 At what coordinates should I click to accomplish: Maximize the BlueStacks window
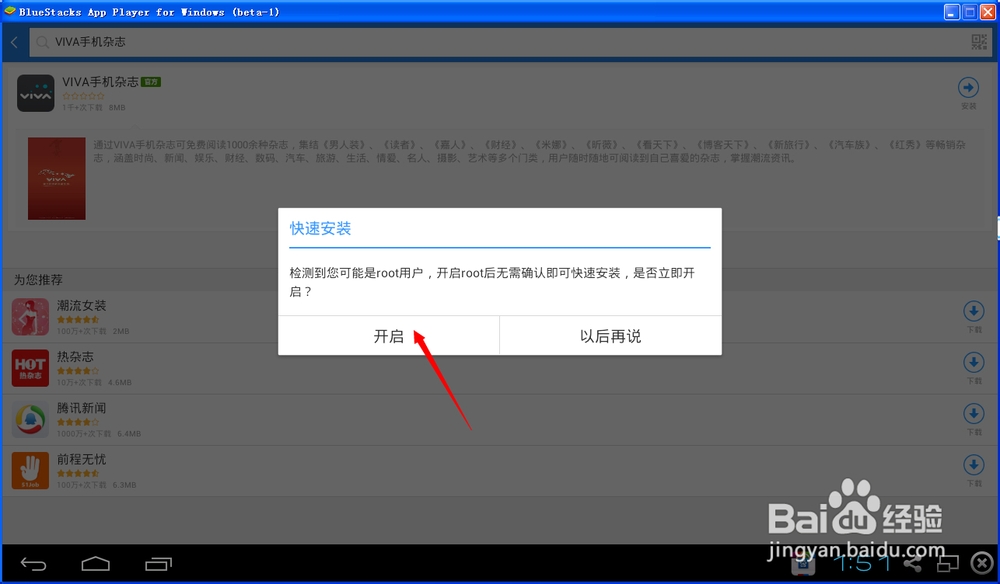click(969, 11)
